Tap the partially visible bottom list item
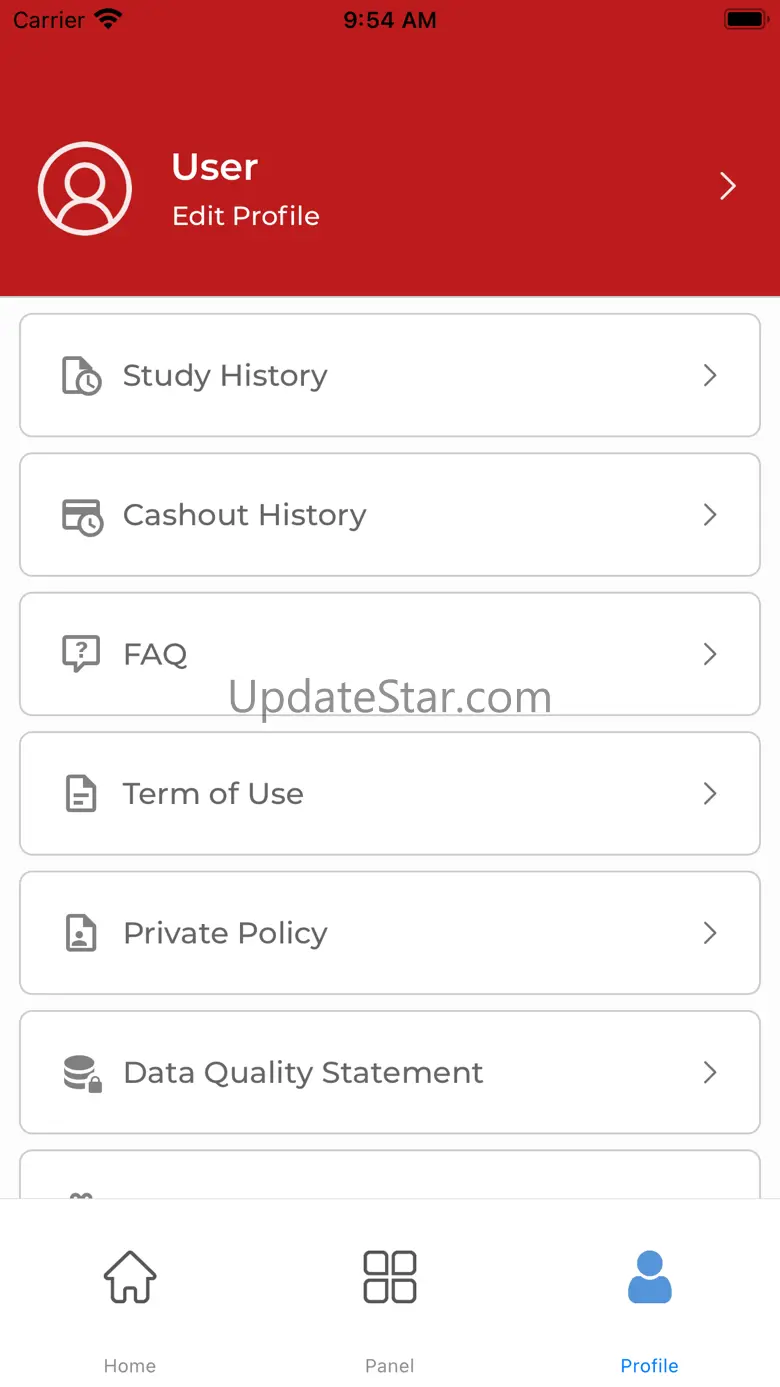The image size is (780, 1387). [390, 1176]
